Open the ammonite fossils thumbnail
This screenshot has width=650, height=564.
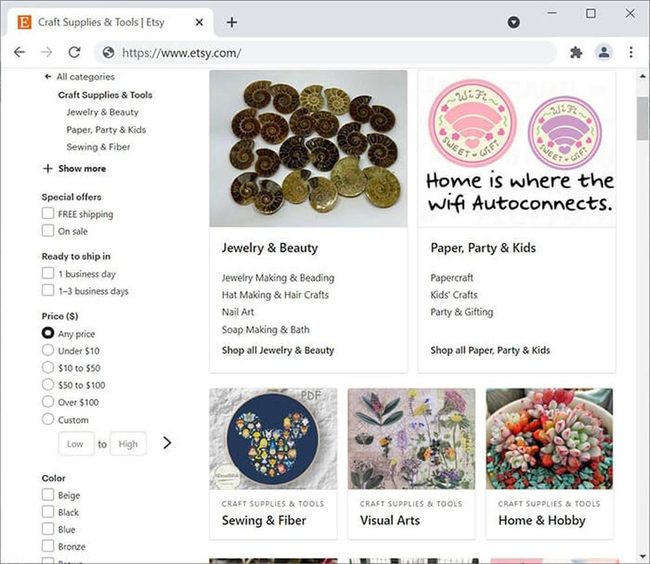(308, 149)
